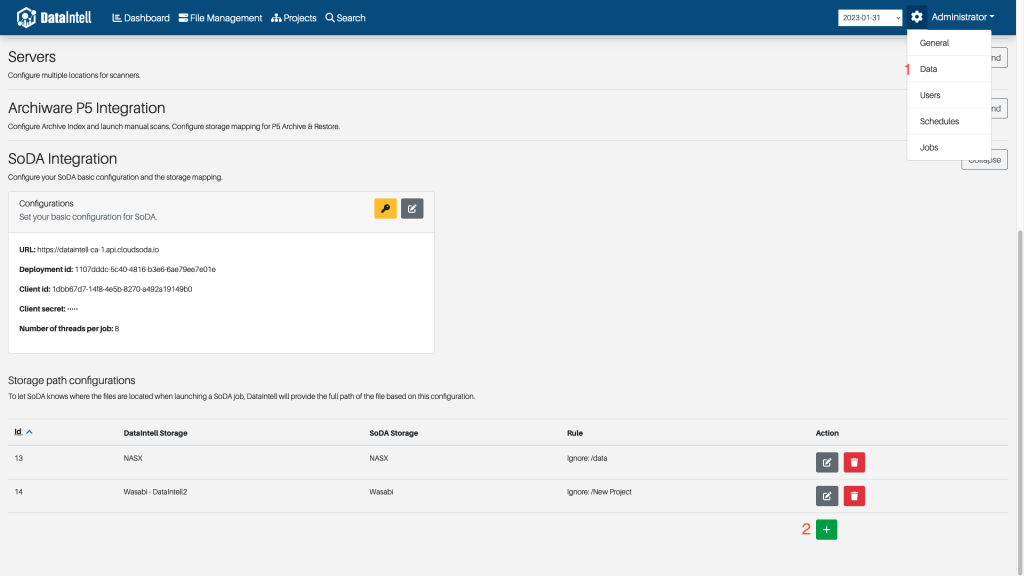Screen dimensions: 1024x576
Task: Click the Archiware P5 Integration heading
Action: click(x=86, y=108)
